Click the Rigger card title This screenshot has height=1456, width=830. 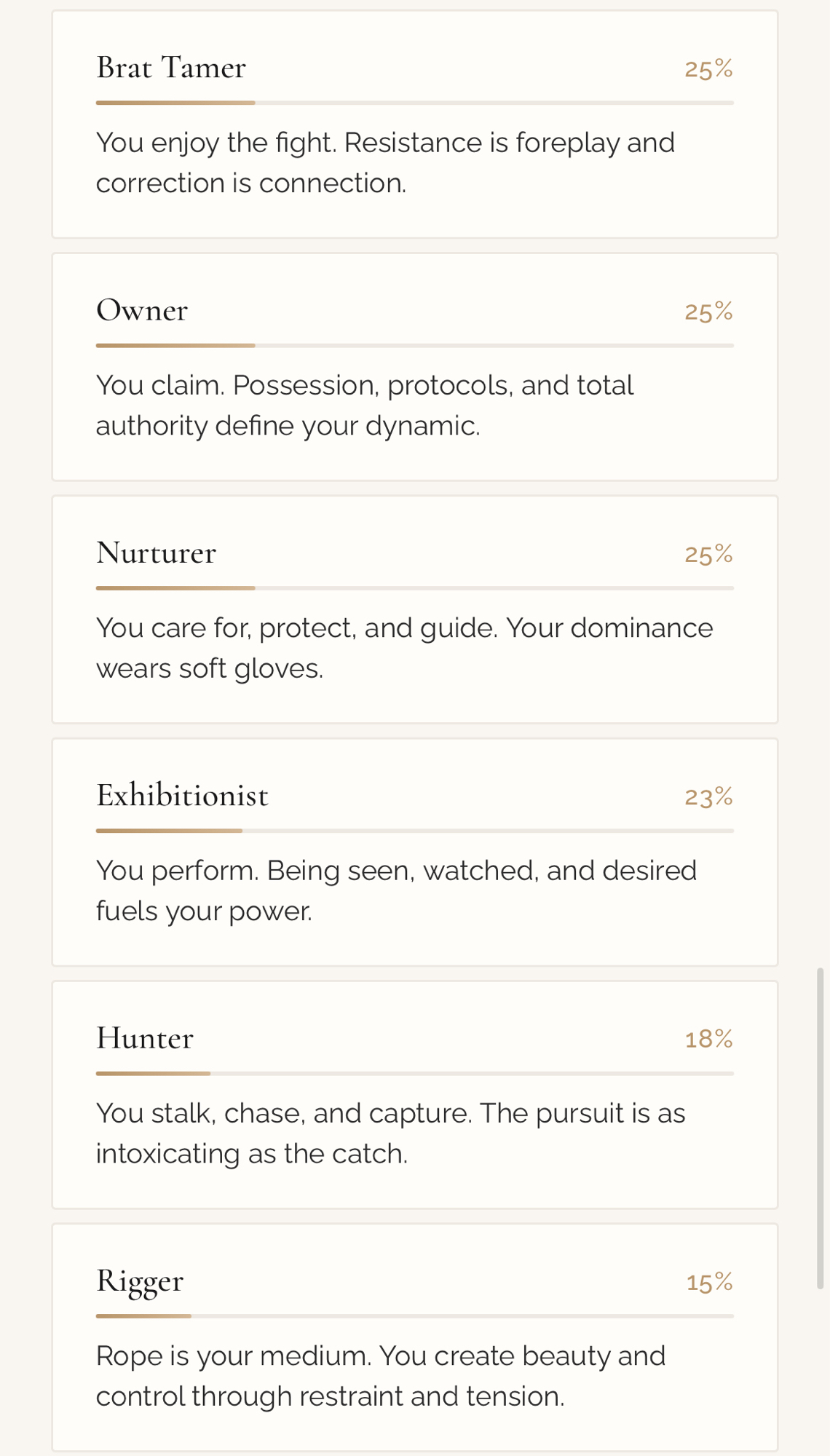[x=140, y=1281]
